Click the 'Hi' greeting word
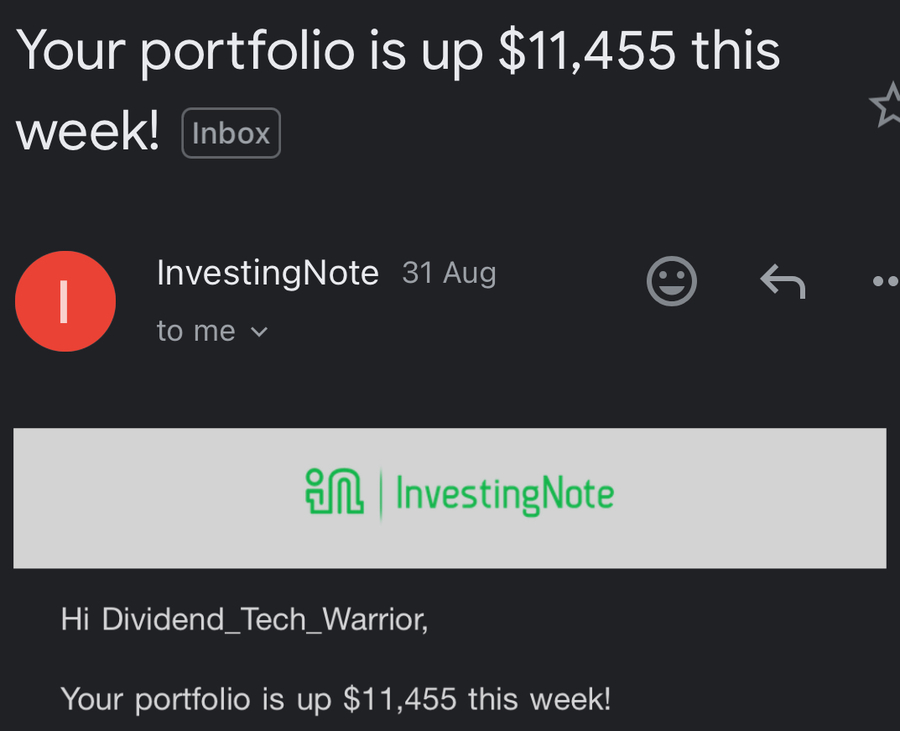Image resolution: width=900 pixels, height=731 pixels. (x=75, y=620)
